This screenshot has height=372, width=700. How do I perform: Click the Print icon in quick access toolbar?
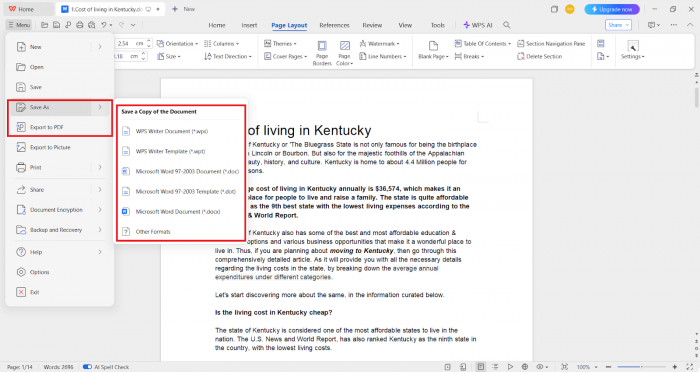click(x=79, y=25)
